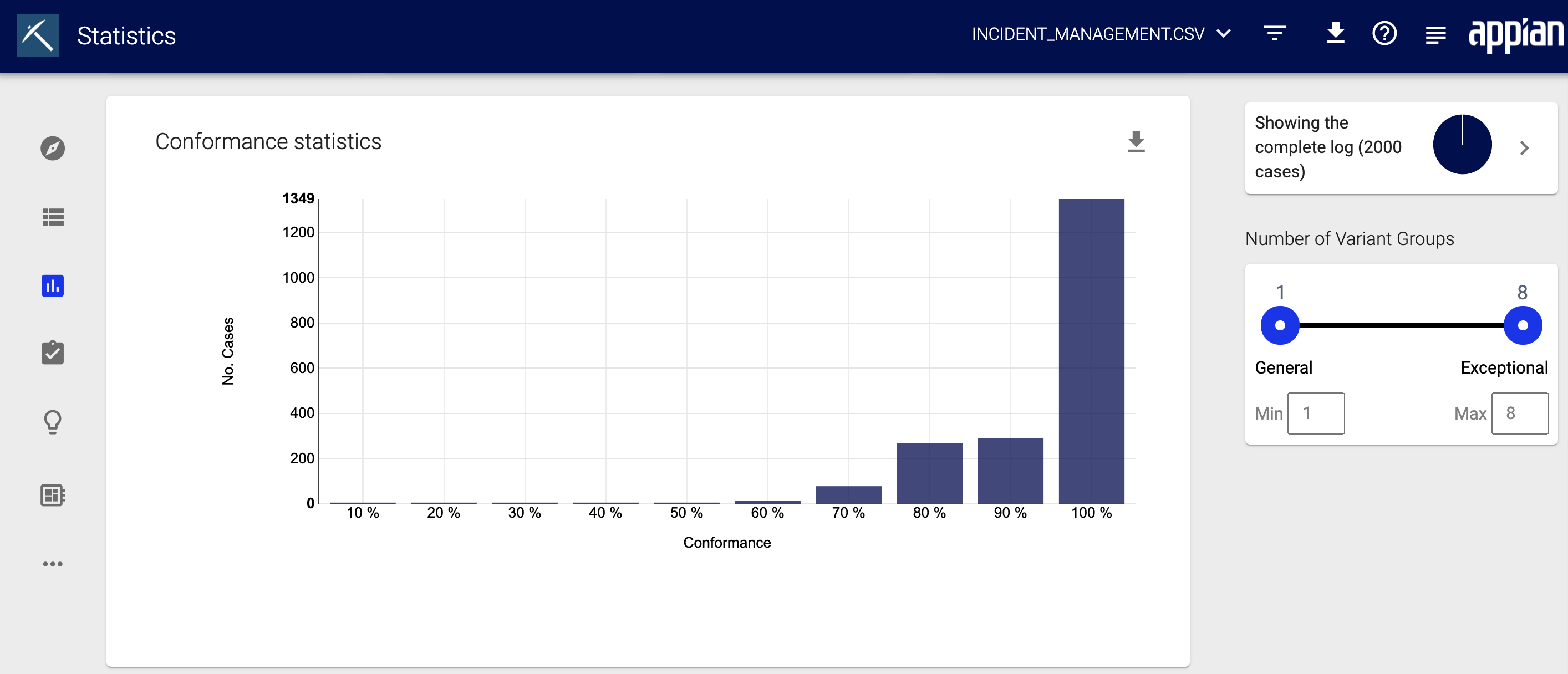Click the 60 % conformance bar
Viewport: 1568px width, 674px height.
tap(767, 502)
